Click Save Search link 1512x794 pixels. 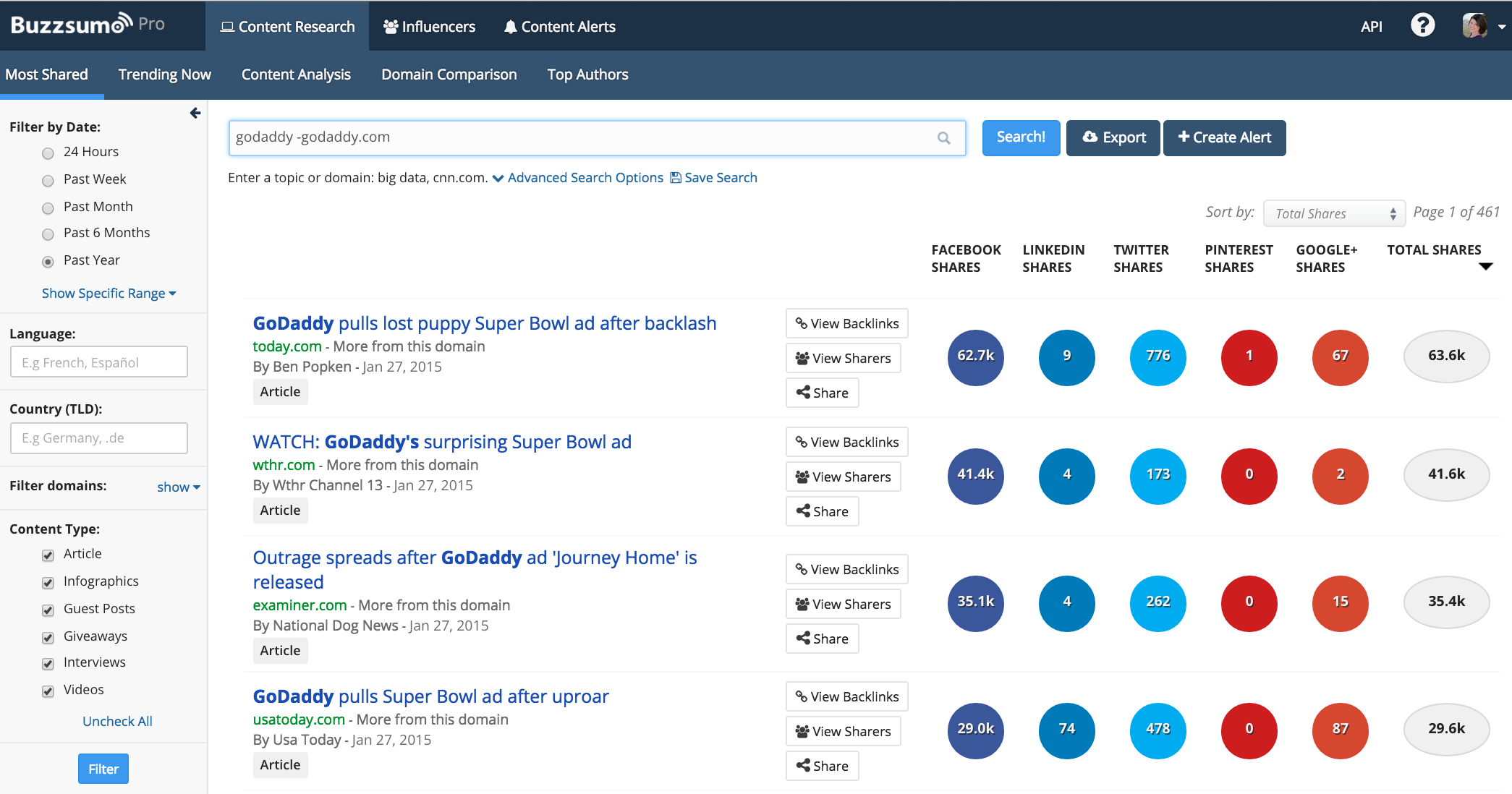click(x=714, y=177)
